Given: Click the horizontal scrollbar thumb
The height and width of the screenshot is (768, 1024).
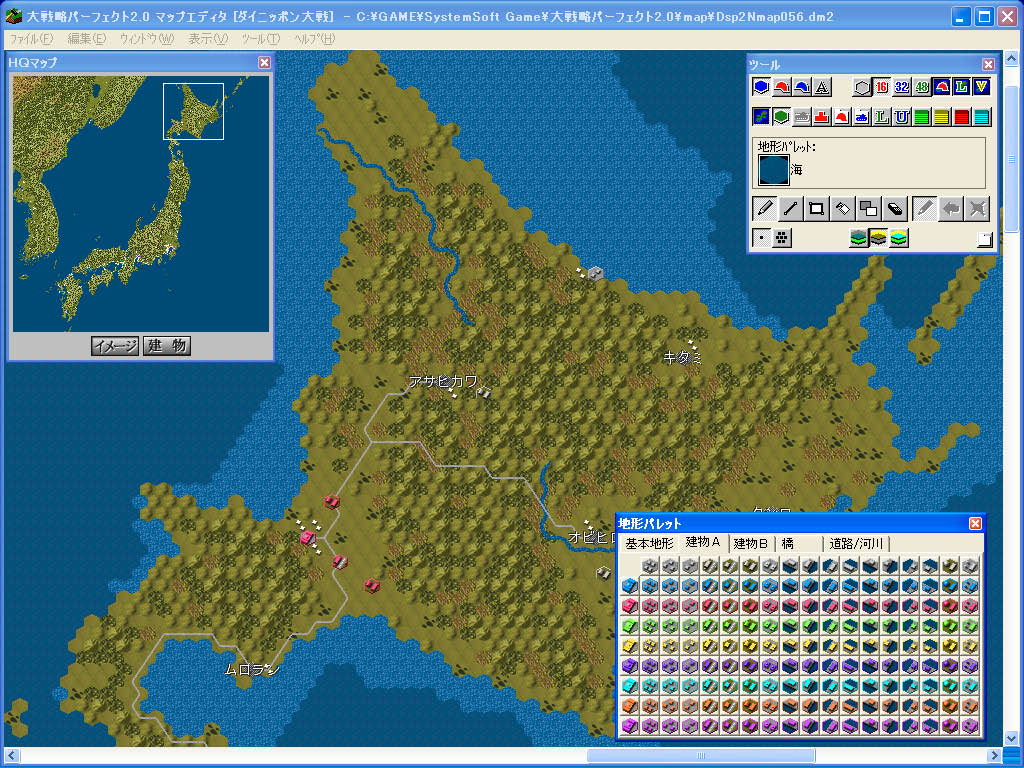Looking at the screenshot, I should coord(700,756).
